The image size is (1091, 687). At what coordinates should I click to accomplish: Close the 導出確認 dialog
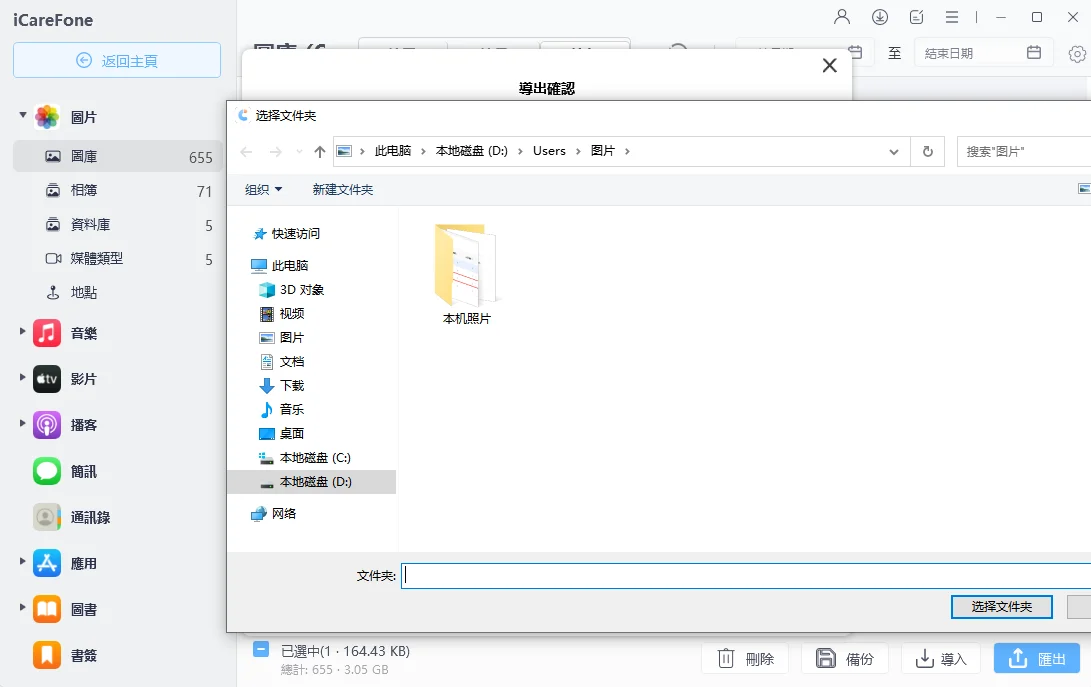tap(829, 65)
